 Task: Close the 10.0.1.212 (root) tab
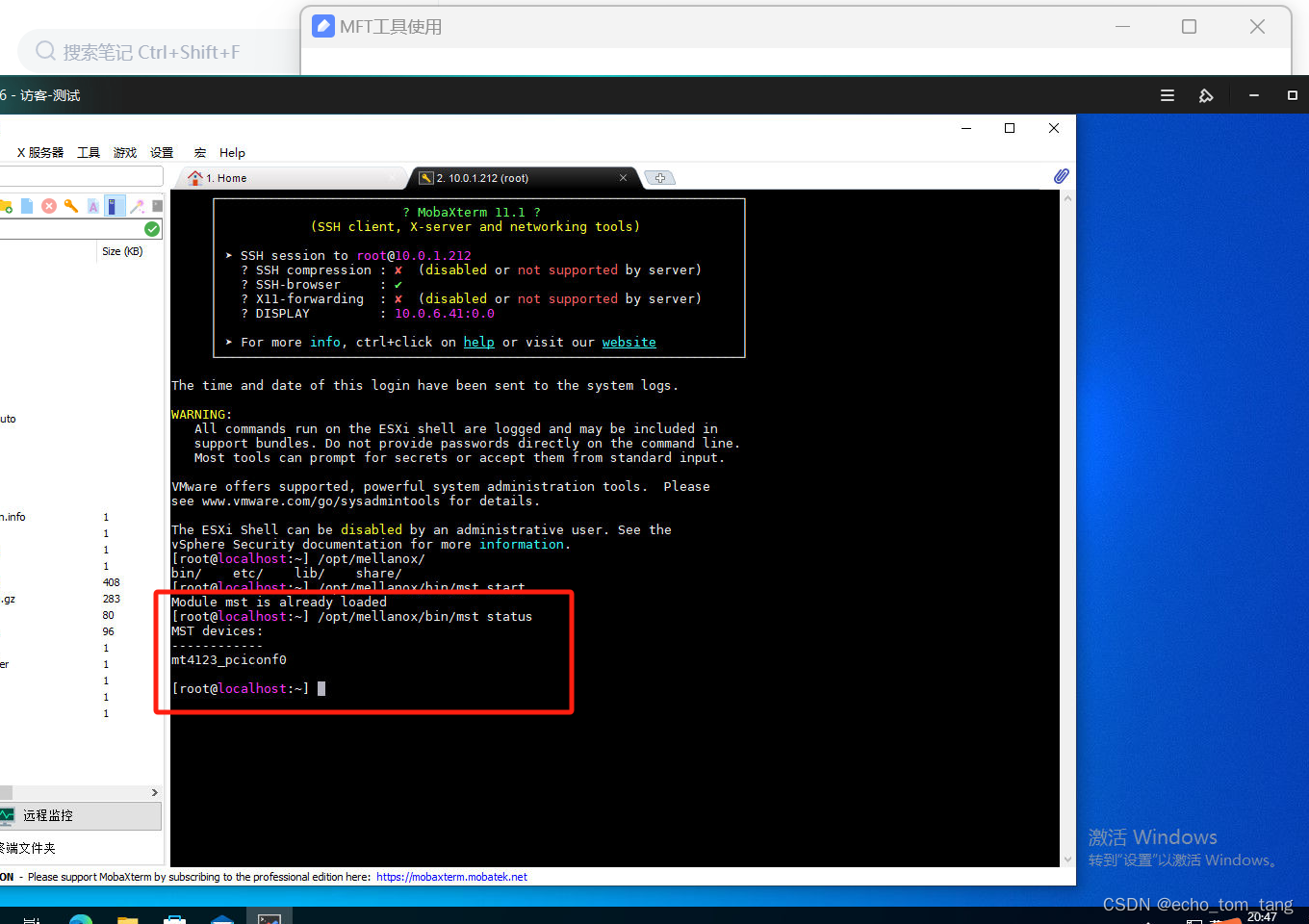click(x=623, y=178)
